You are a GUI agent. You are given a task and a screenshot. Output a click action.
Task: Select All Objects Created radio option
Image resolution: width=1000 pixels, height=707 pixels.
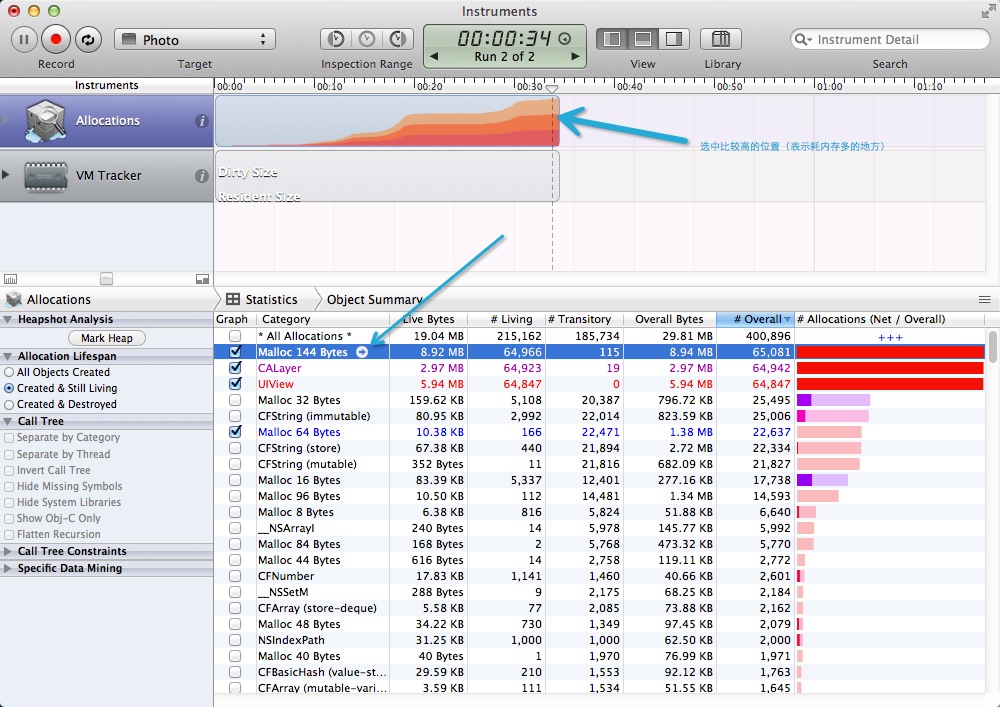tap(9, 372)
